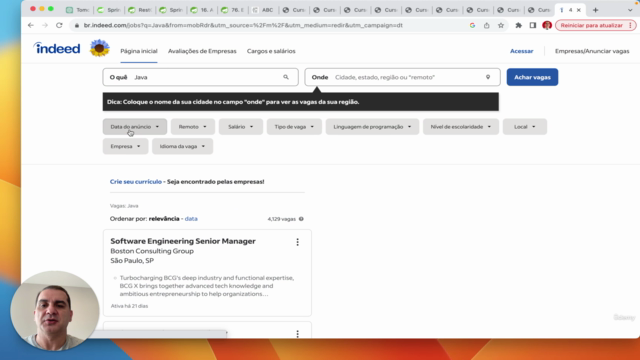Open the Chrome profile avatar

pyautogui.click(x=547, y=25)
